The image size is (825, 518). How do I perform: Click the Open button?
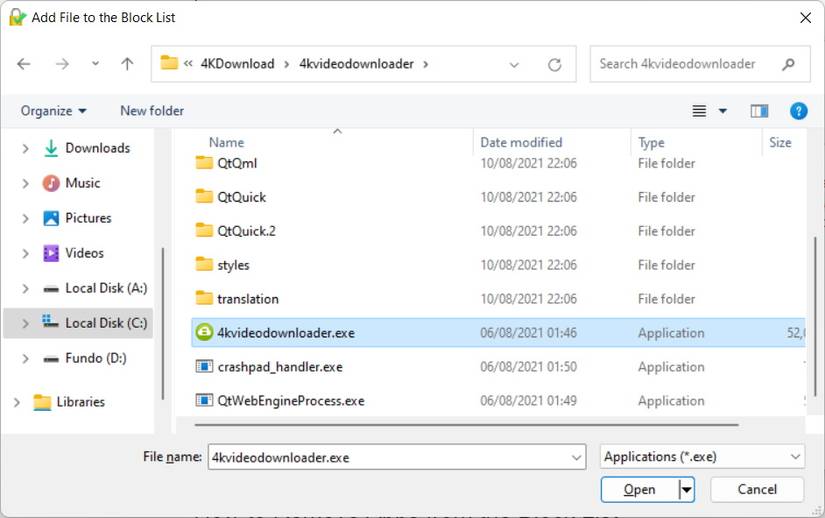click(x=639, y=489)
